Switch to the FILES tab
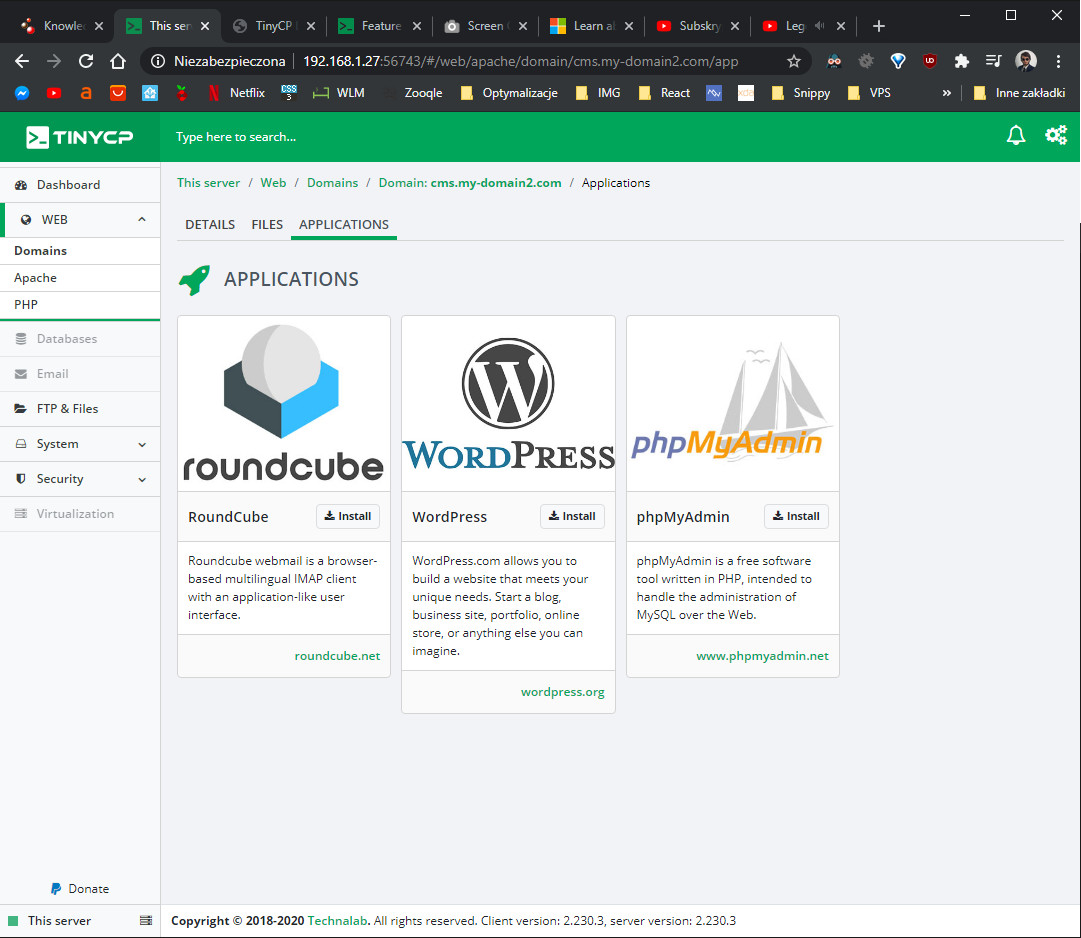Image resolution: width=1081 pixels, height=938 pixels. 267,225
